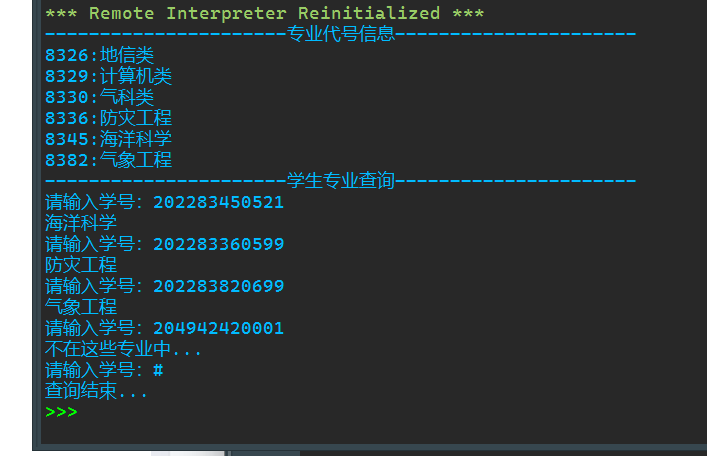
Task: Click the 8329:计算机类 output line
Action: 108,76
